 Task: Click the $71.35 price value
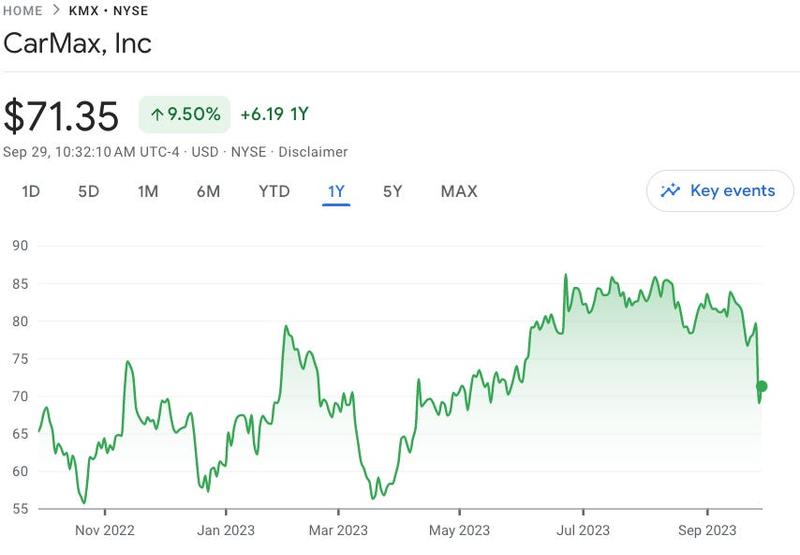(61, 116)
